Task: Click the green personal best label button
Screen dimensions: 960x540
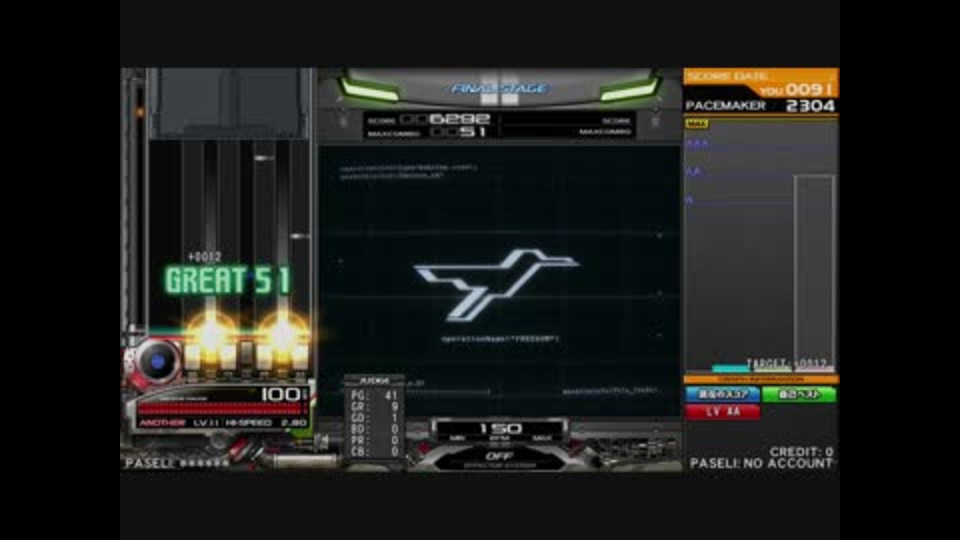Action: click(x=799, y=394)
